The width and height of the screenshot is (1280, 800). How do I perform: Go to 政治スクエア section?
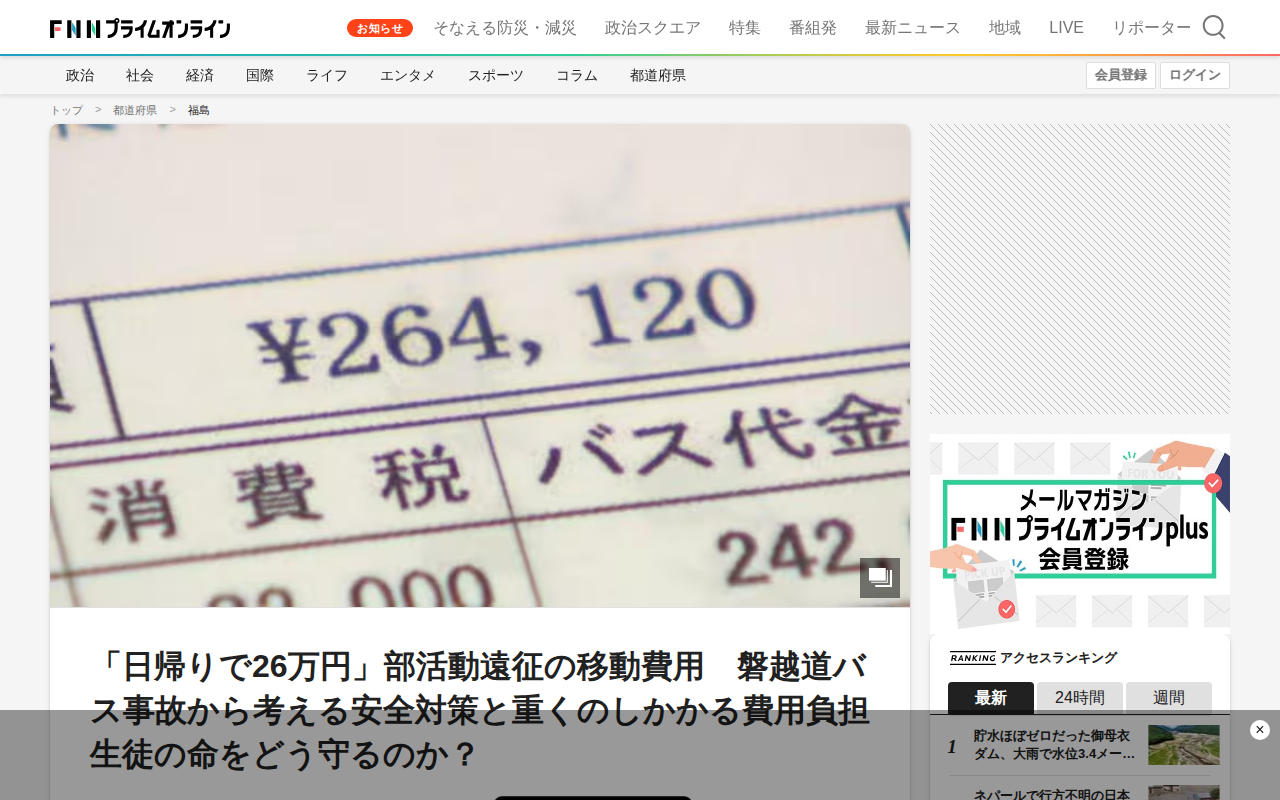653,28
